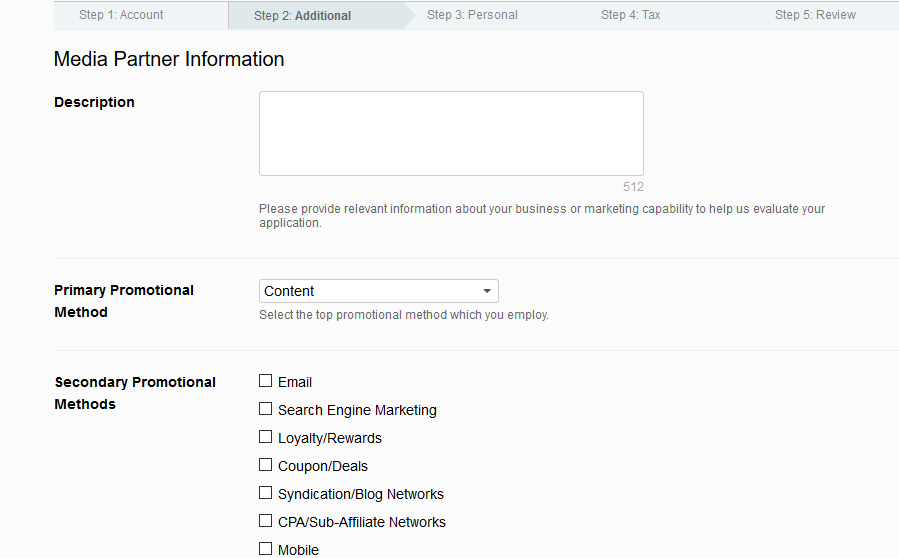This screenshot has width=899, height=558.
Task: Toggle Syndication/Blog Networks checkbox
Action: click(265, 493)
